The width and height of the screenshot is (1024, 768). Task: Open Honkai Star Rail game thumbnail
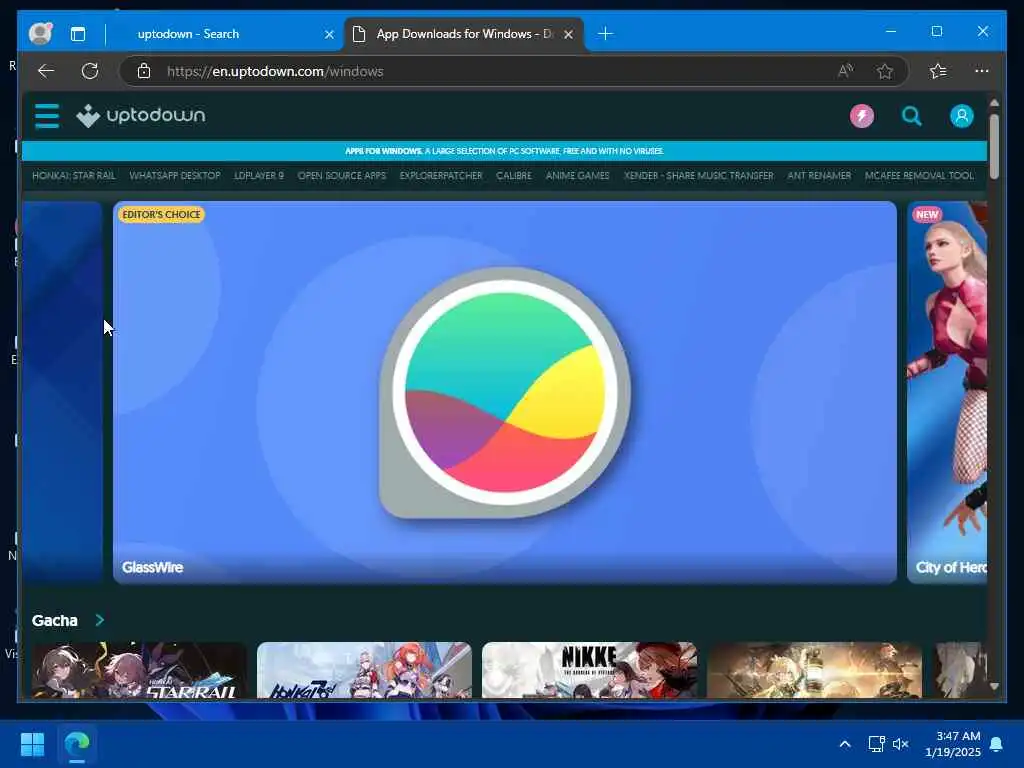[x=139, y=670]
